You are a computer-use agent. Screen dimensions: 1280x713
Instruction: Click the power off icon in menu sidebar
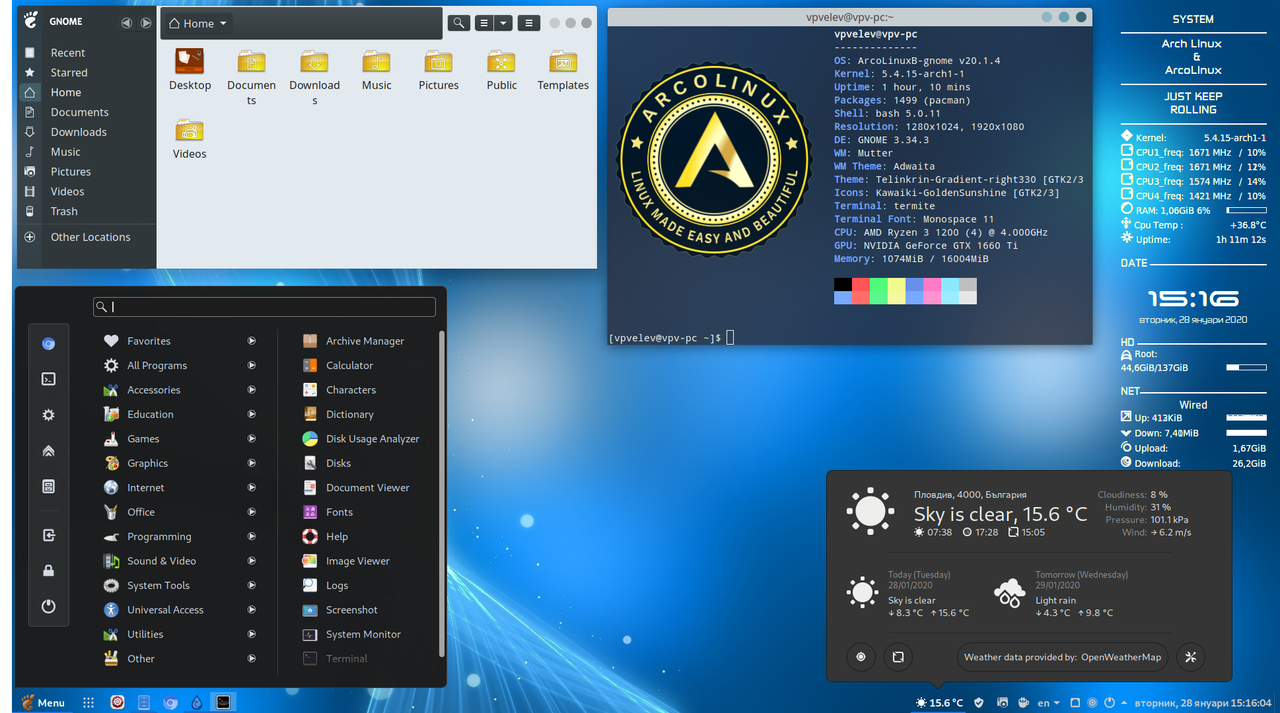click(48, 606)
